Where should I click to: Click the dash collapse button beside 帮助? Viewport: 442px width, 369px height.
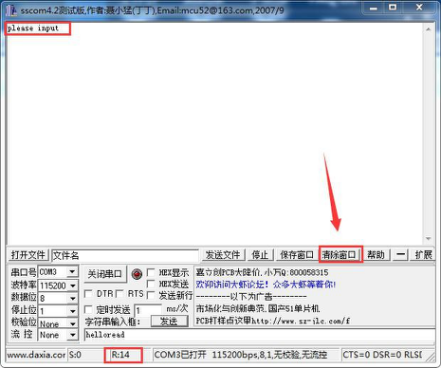[x=400, y=255]
